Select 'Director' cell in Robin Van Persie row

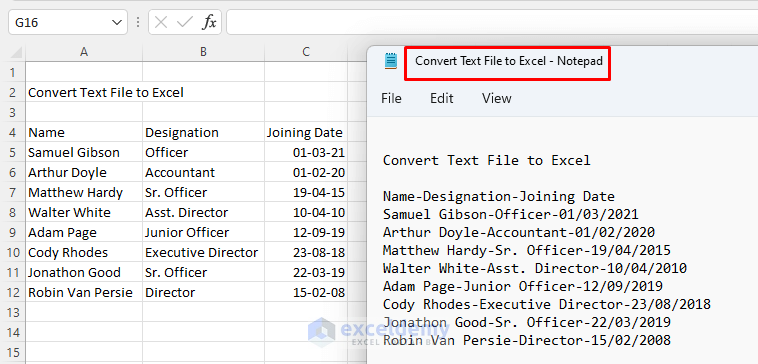point(204,292)
